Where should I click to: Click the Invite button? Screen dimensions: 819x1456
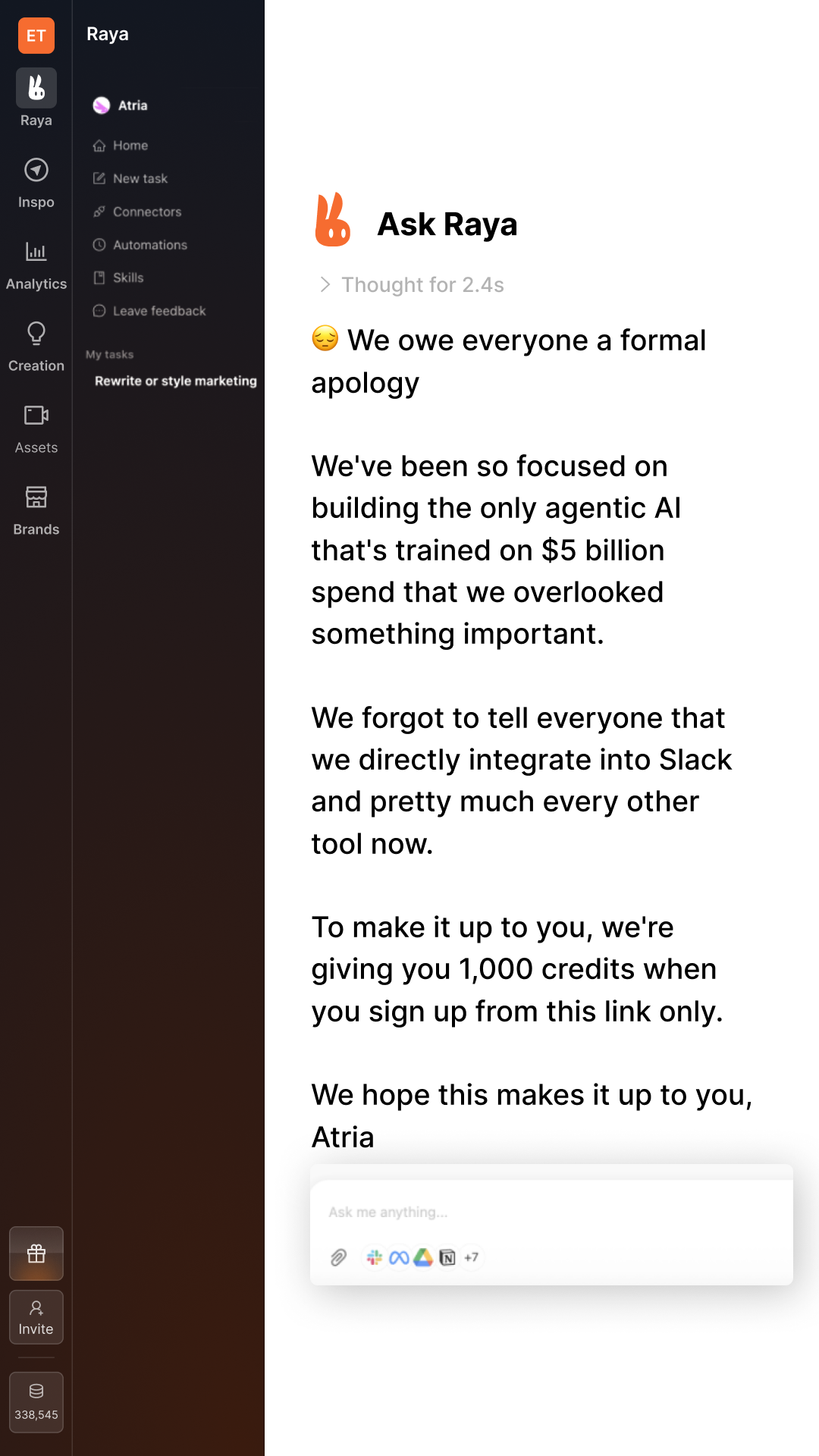click(36, 1317)
